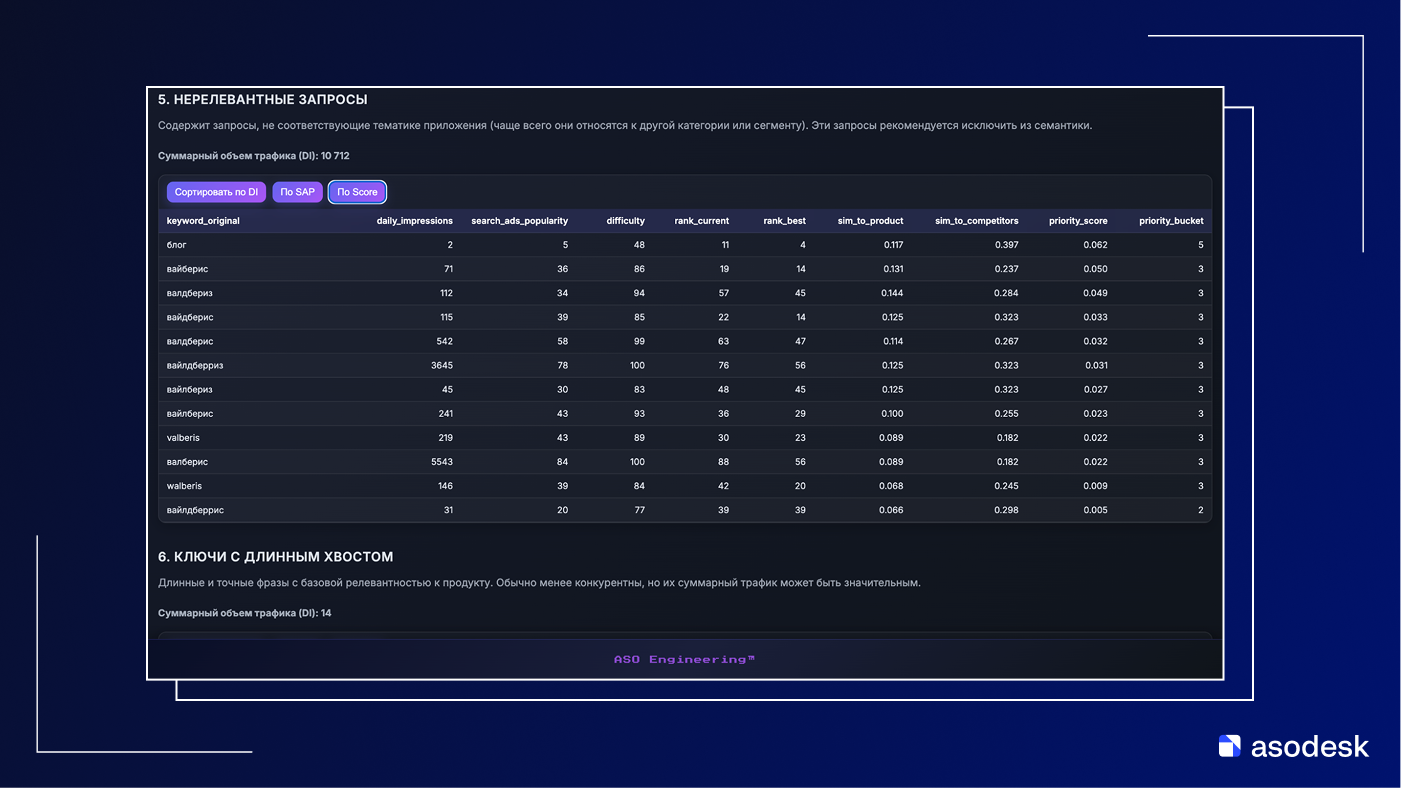The image size is (1401, 788).
Task: Click the '6. КЛЮЧИ С ДЛИННЫМ ХВОСТОМ' heading
Action: [275, 557]
